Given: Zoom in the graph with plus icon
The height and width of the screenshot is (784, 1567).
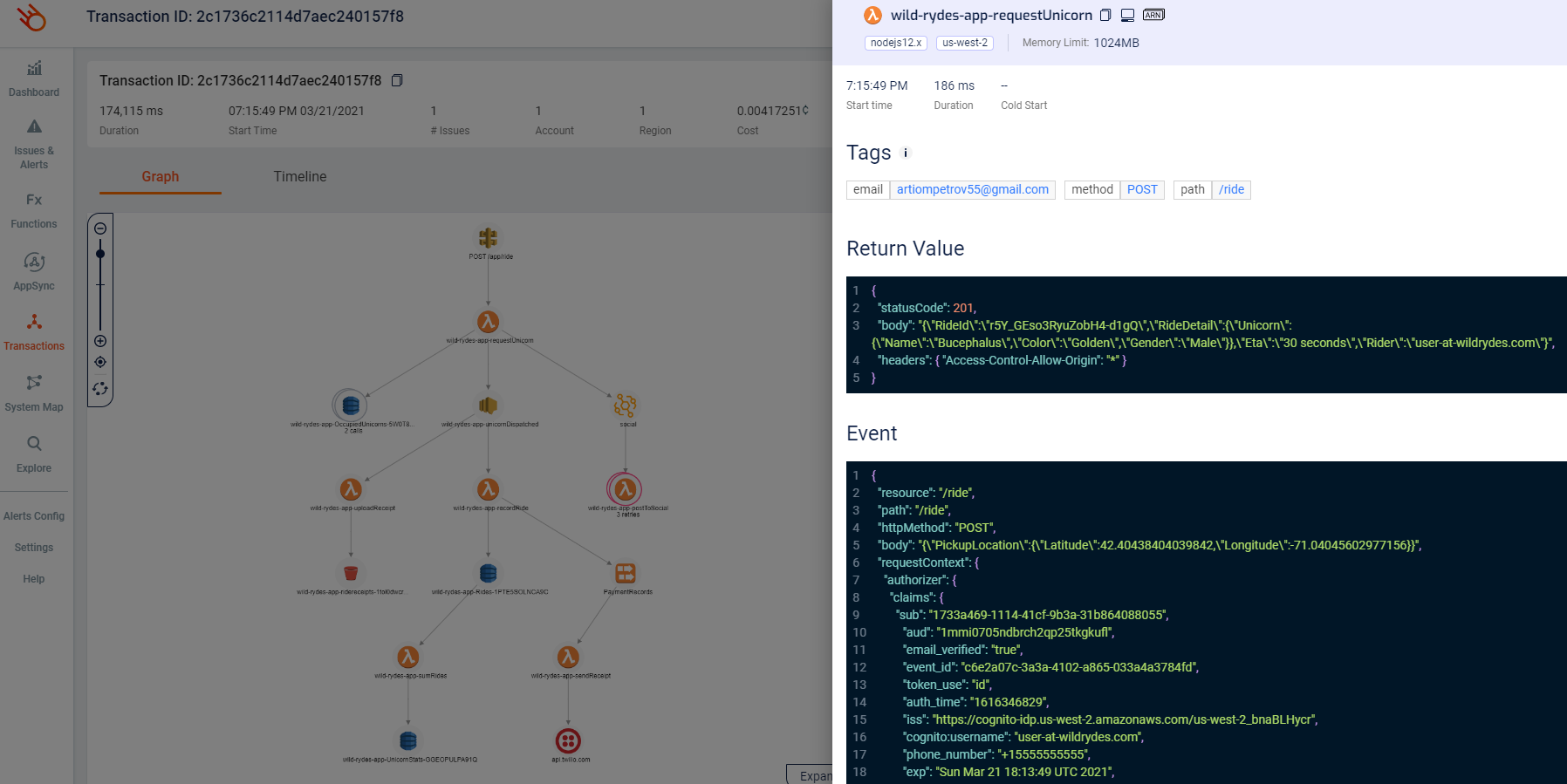Looking at the screenshot, I should tap(100, 341).
